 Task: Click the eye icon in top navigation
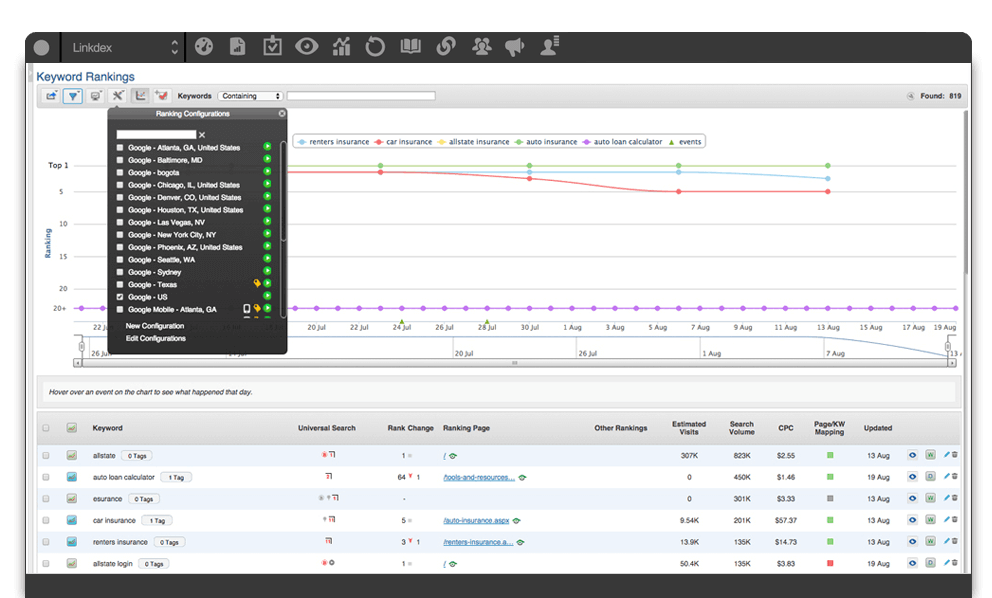tap(306, 46)
